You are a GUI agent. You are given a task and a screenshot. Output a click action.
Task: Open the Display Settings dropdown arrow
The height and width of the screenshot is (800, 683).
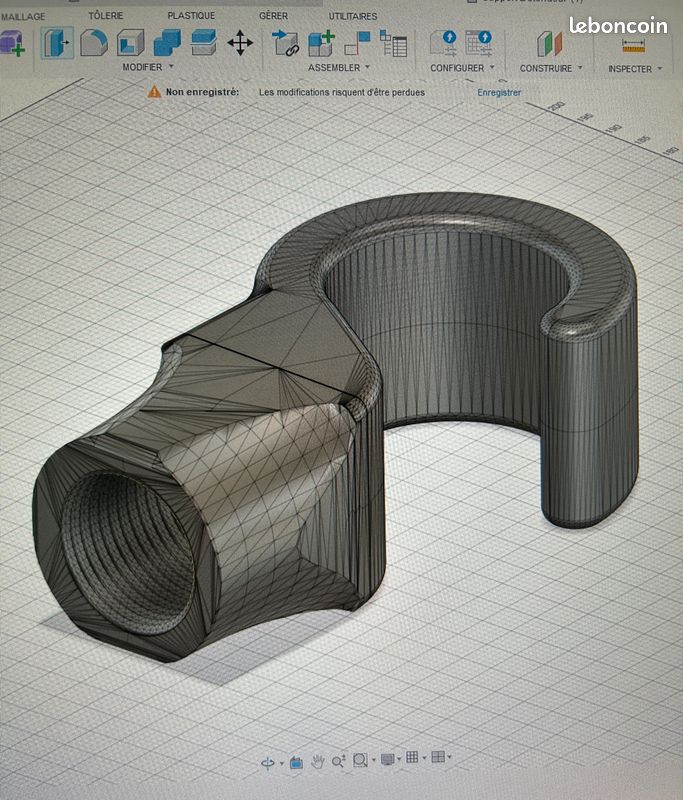pos(399,759)
